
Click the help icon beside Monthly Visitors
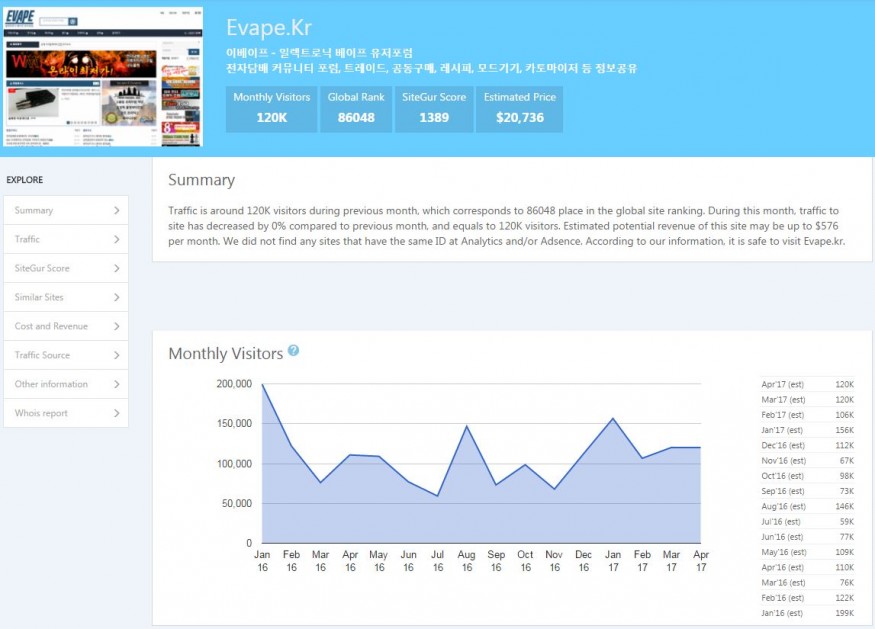[293, 351]
